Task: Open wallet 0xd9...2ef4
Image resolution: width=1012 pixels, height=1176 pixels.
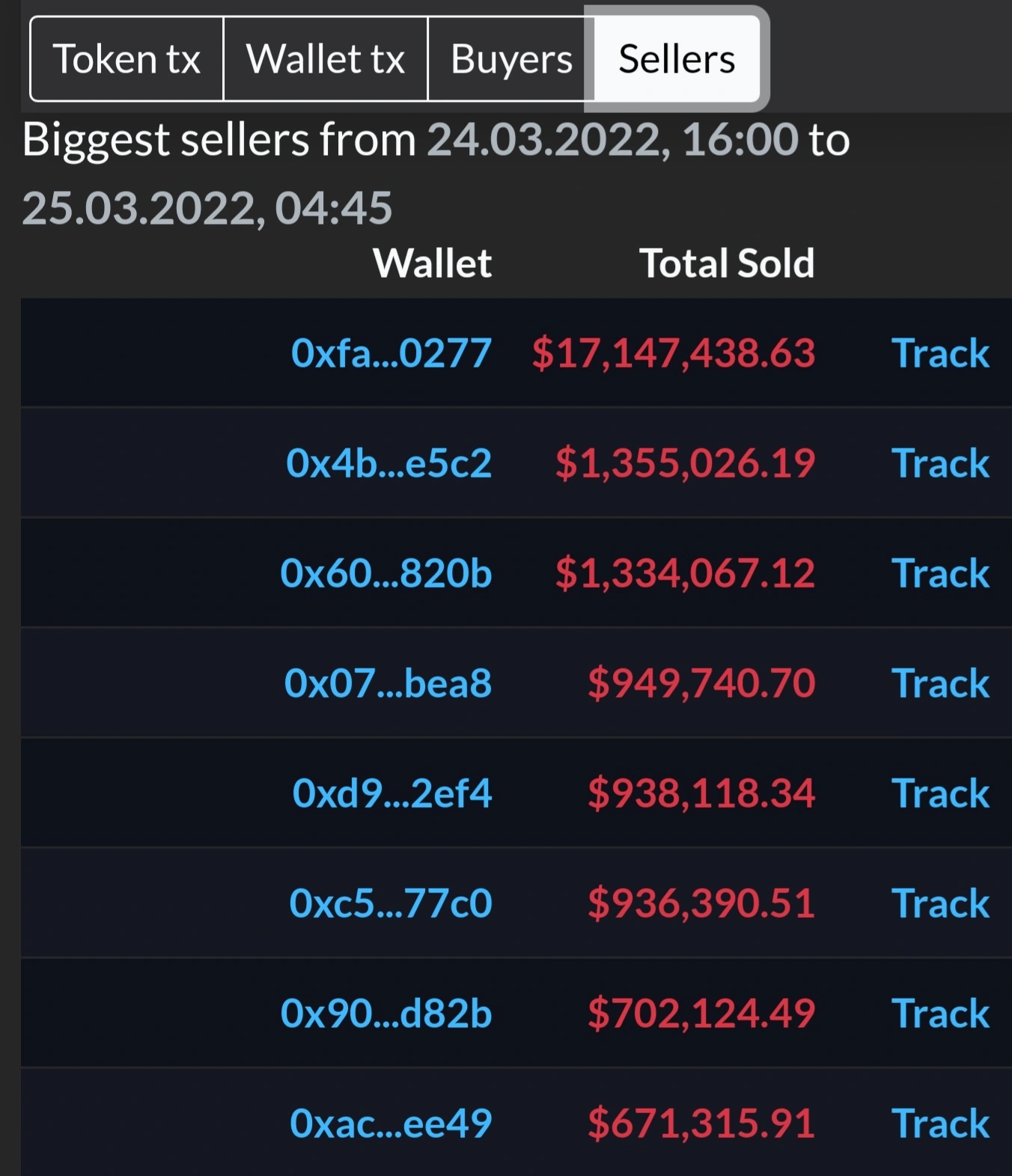Action: (x=392, y=793)
